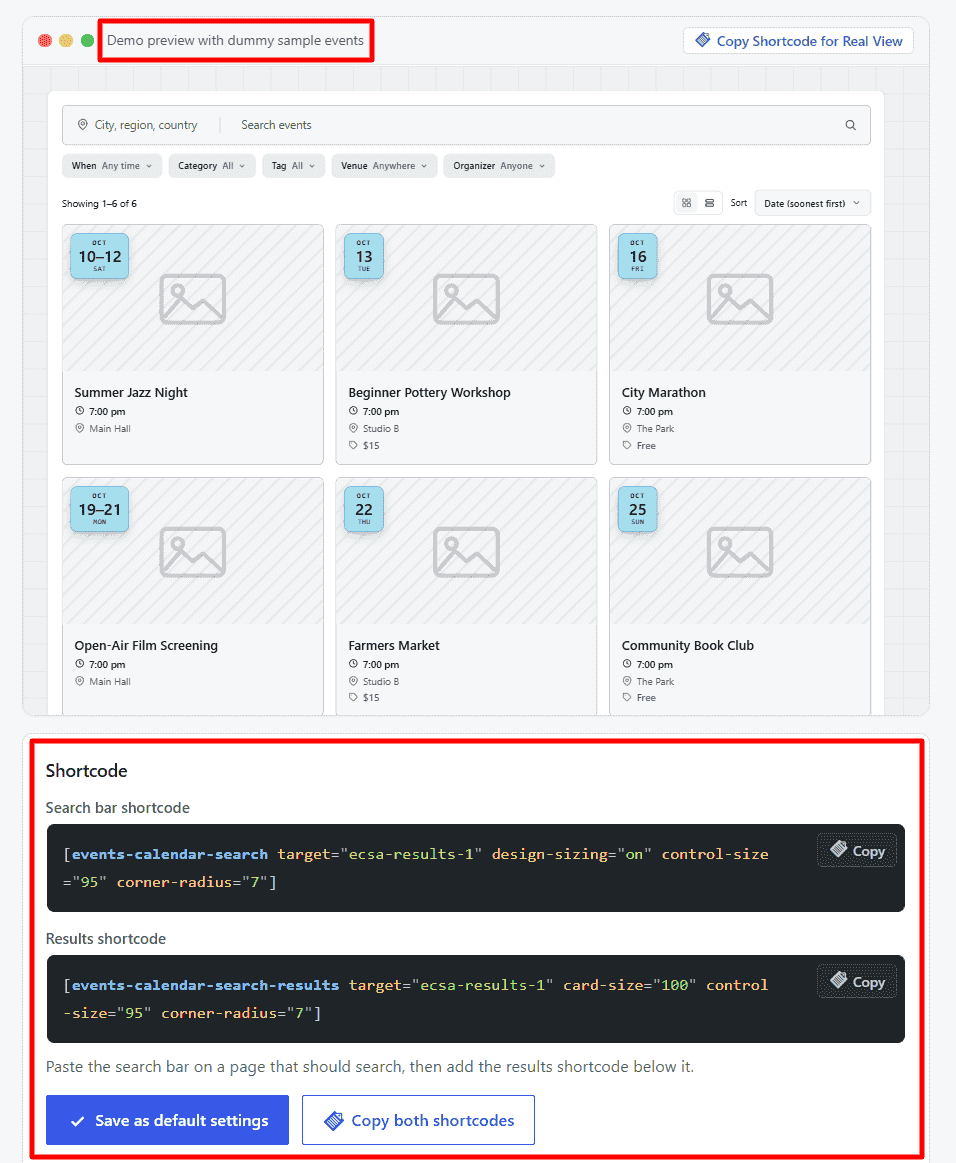Click the results shortcode code block

pos(475,999)
